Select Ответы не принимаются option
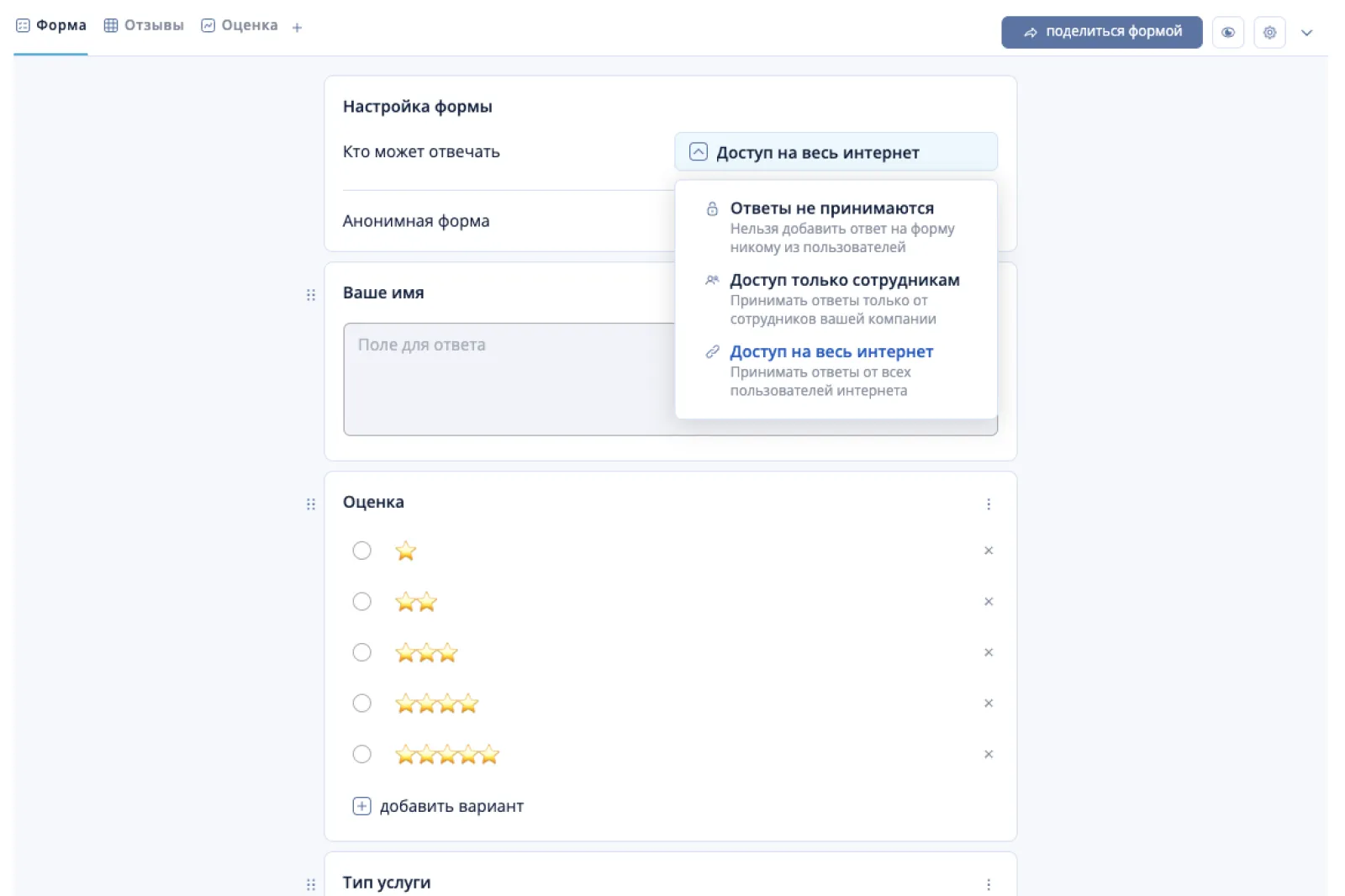The width and height of the screenshot is (1345, 896). click(836, 227)
